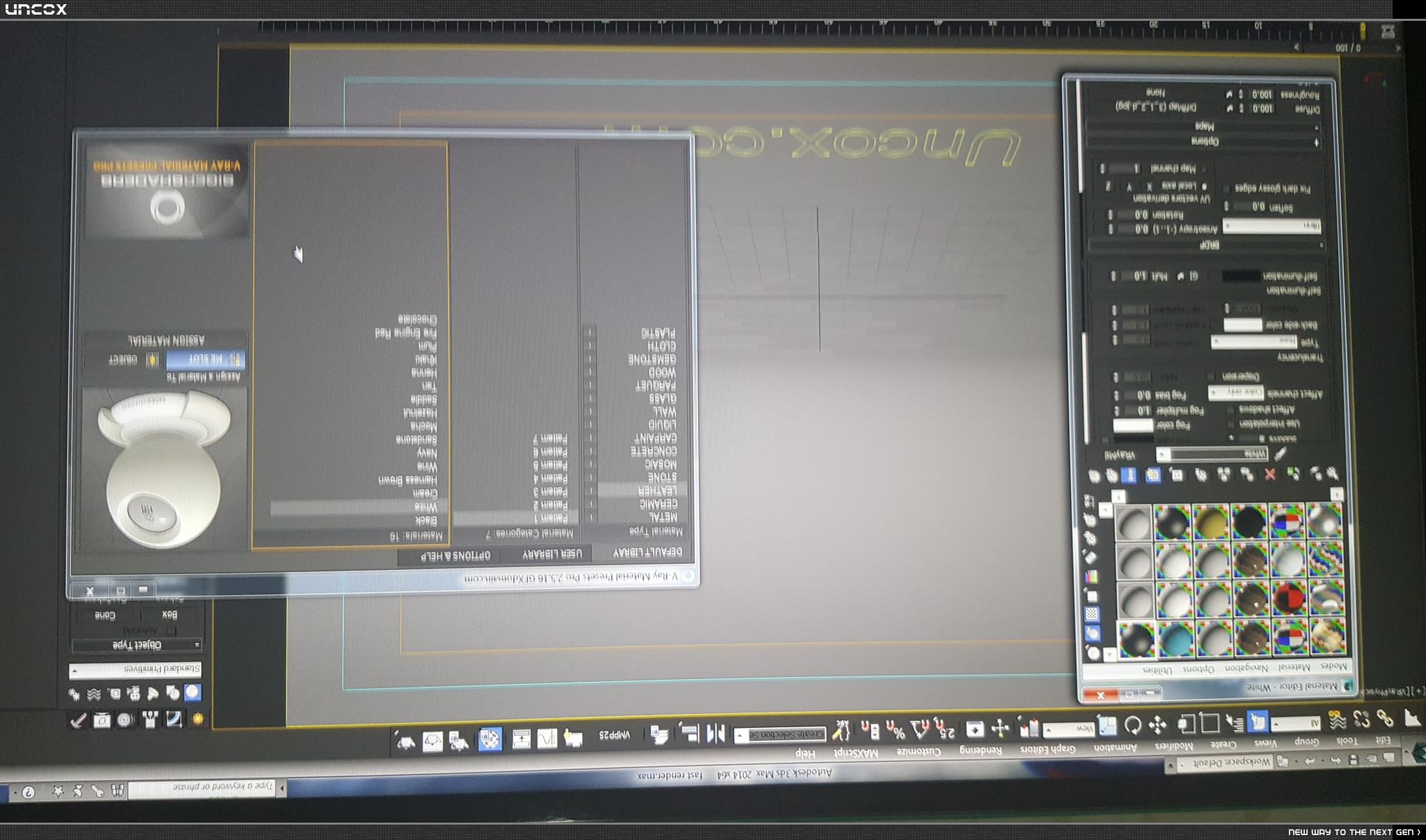Open the Translucency Type dropdown

1255,341
